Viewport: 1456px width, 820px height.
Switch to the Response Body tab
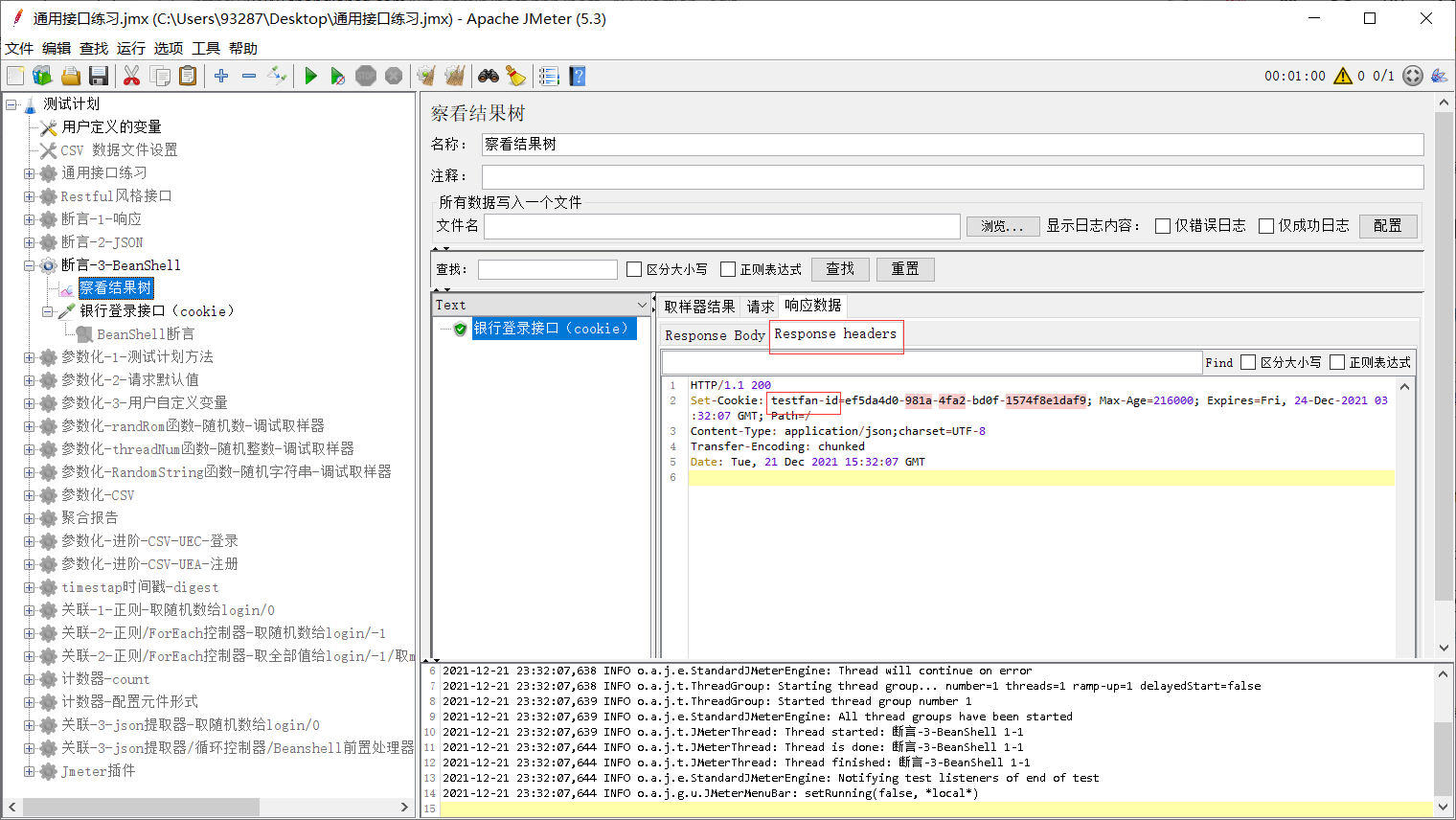(x=715, y=335)
